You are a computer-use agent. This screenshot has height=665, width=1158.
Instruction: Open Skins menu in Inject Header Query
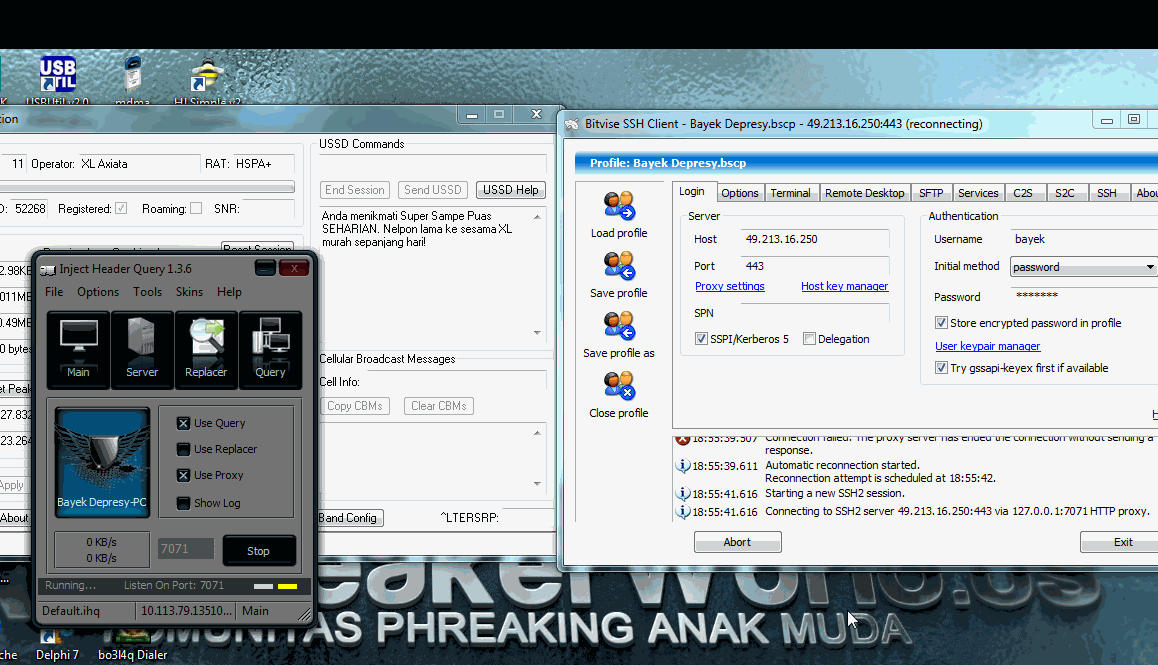pos(189,292)
